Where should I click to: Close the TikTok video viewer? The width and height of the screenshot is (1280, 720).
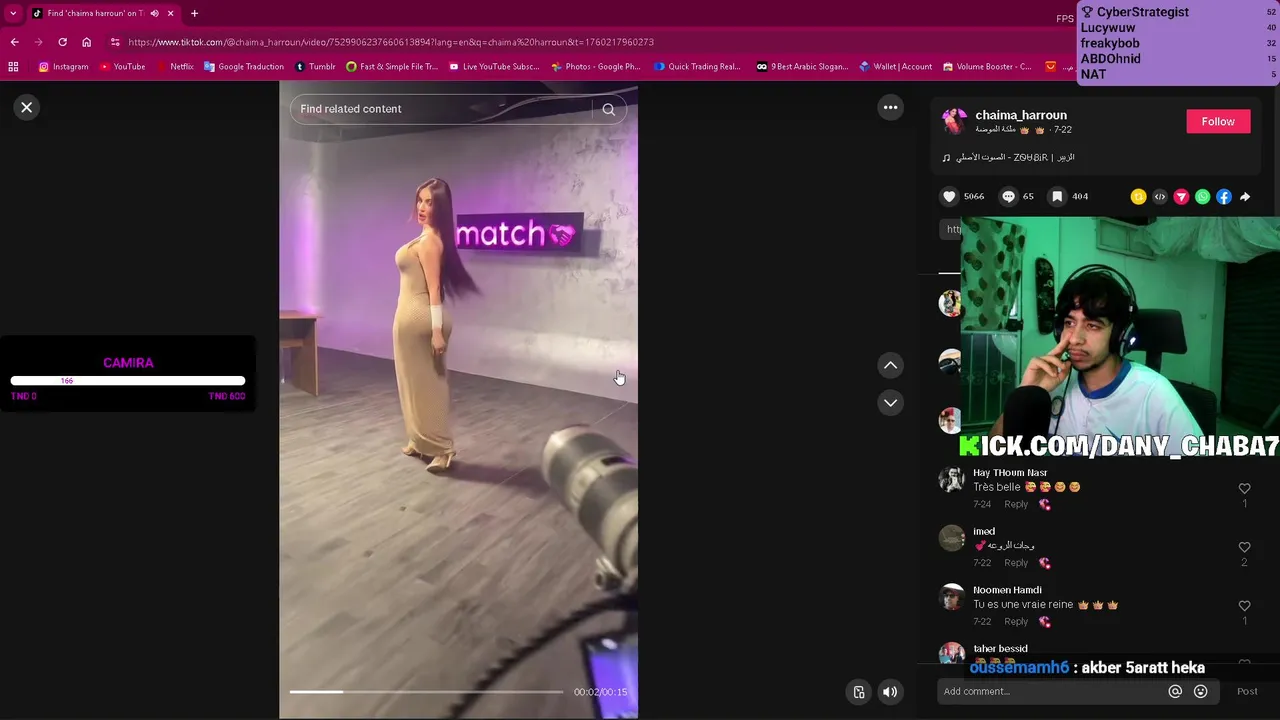pos(27,107)
